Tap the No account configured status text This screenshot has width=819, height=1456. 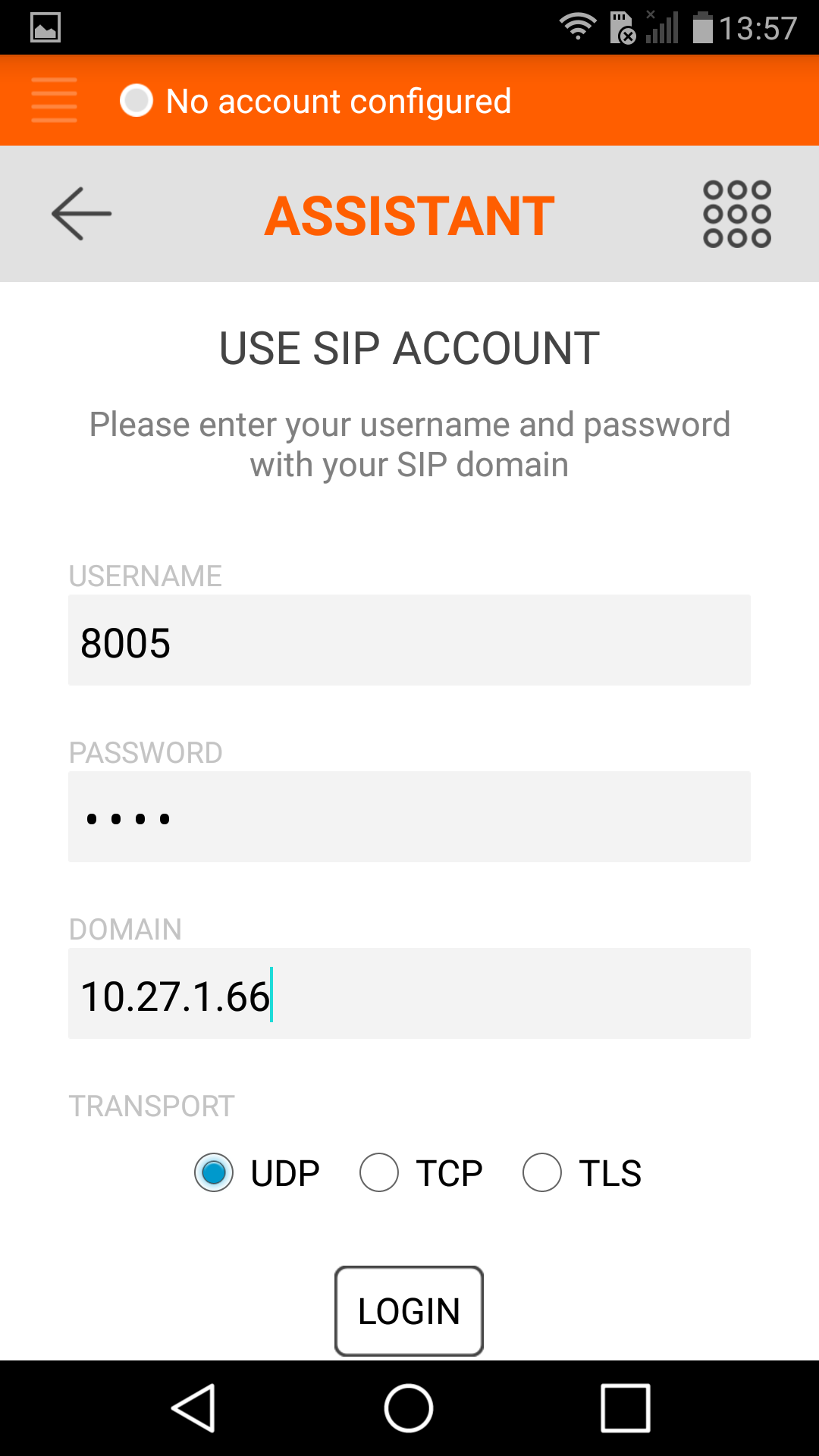coord(338,101)
